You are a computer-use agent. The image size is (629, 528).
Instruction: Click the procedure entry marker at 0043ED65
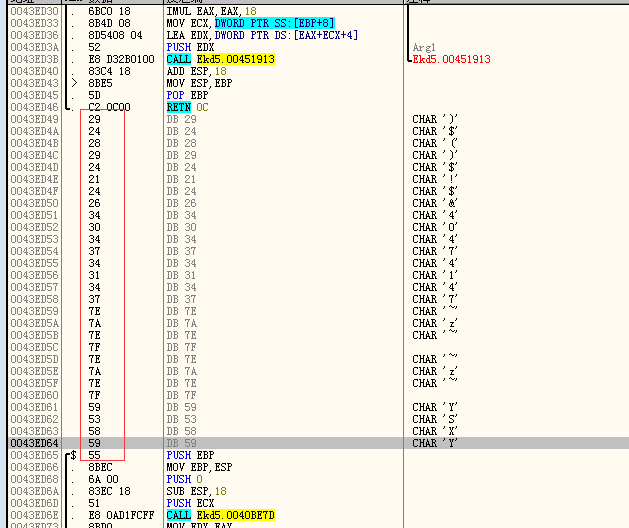[x=71, y=456]
